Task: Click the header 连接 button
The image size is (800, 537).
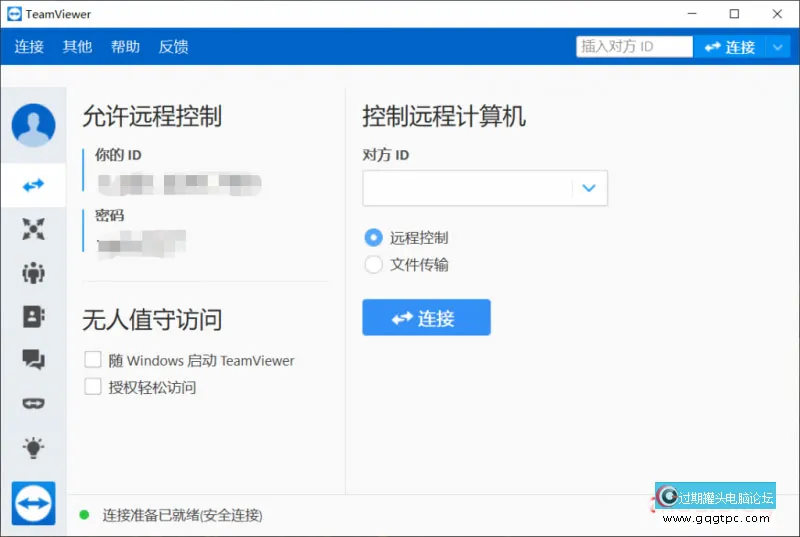Action: tap(729, 47)
